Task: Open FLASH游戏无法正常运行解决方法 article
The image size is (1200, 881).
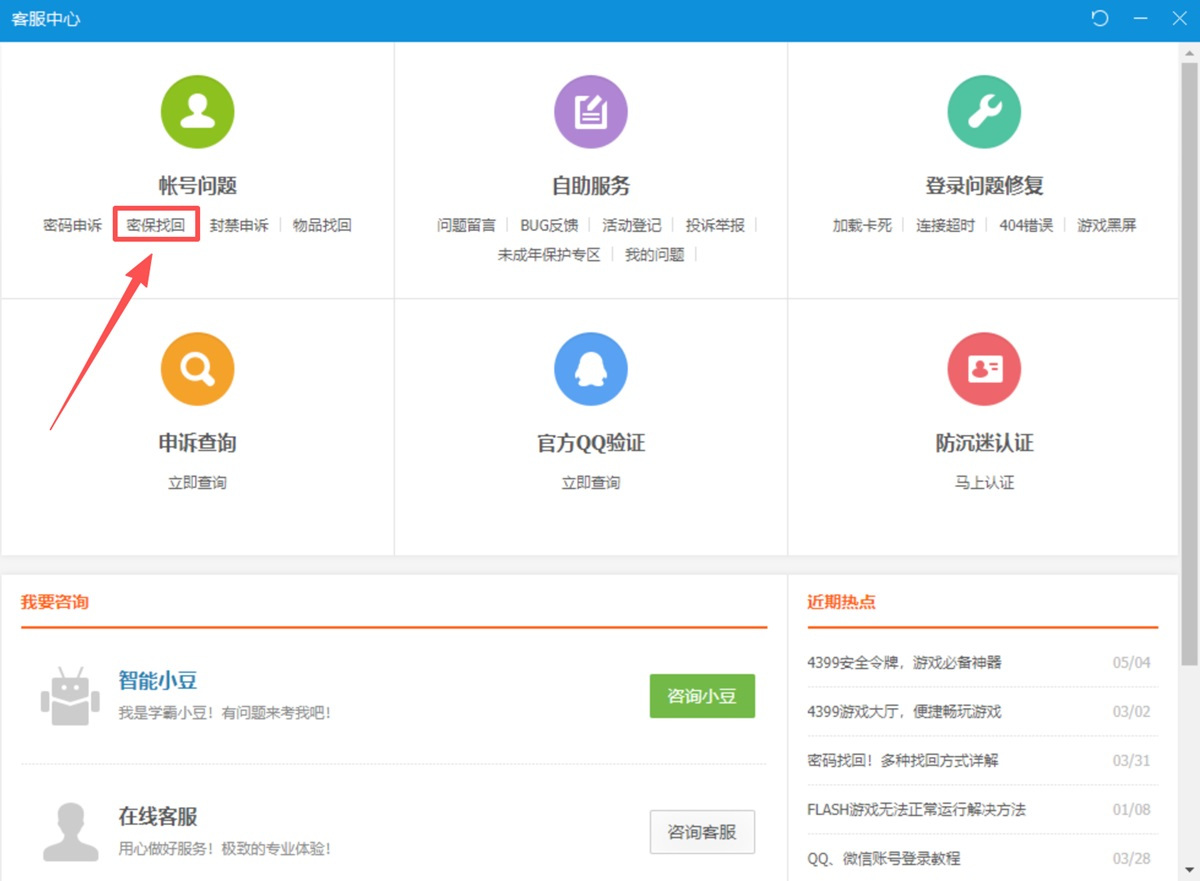Action: [x=916, y=809]
